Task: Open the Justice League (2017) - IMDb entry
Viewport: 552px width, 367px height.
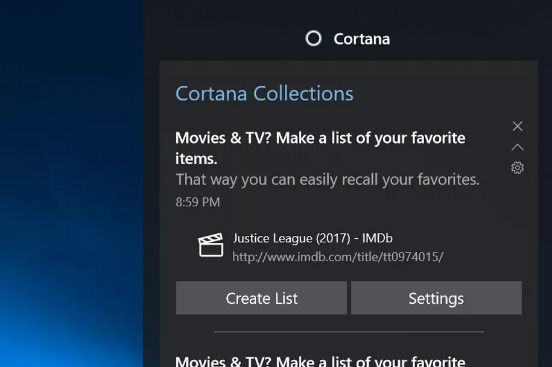Action: (x=313, y=238)
